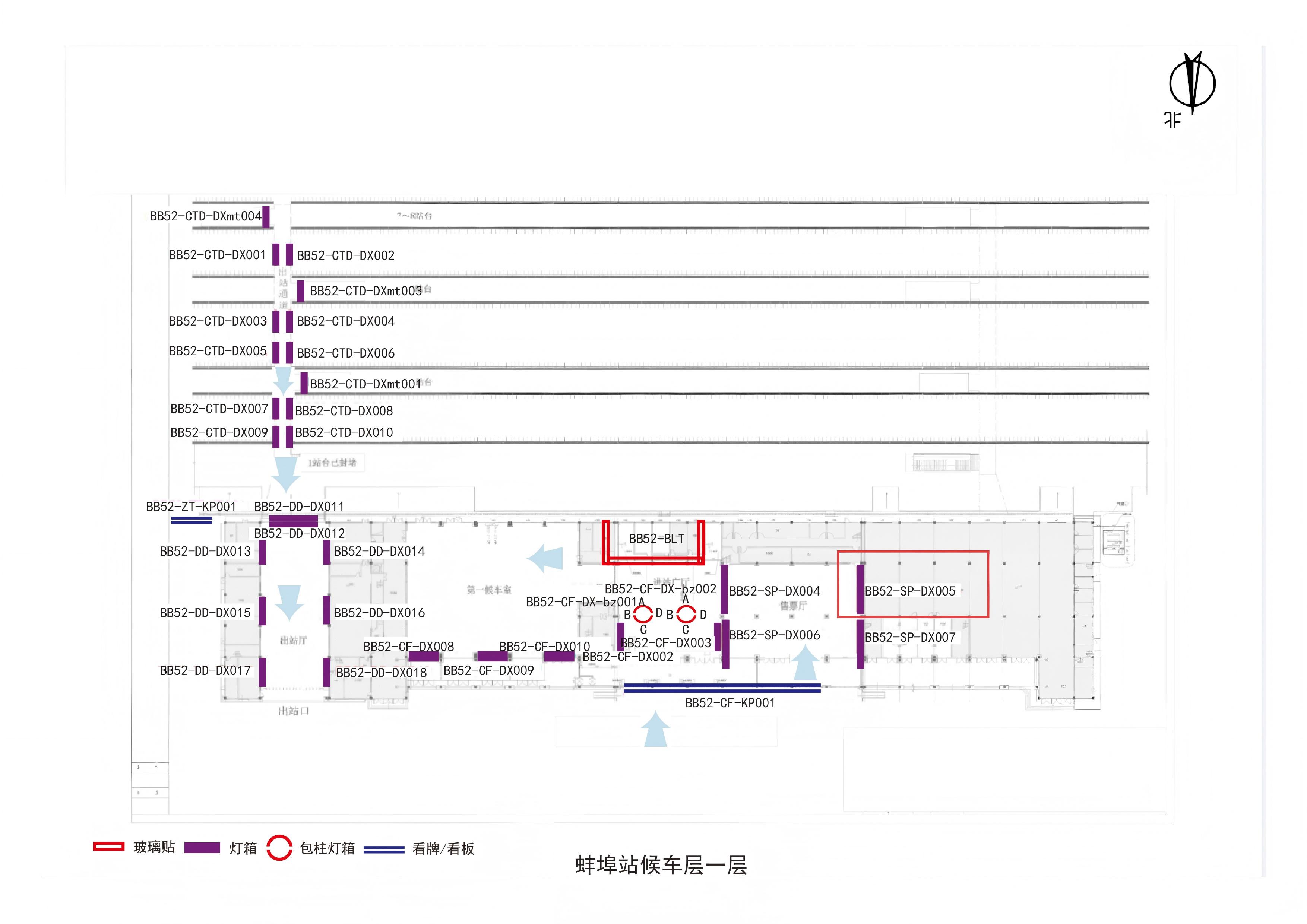Click the BB52-CTD-DXmt004 label text
Screen dimensions: 1307x924
pos(206,216)
